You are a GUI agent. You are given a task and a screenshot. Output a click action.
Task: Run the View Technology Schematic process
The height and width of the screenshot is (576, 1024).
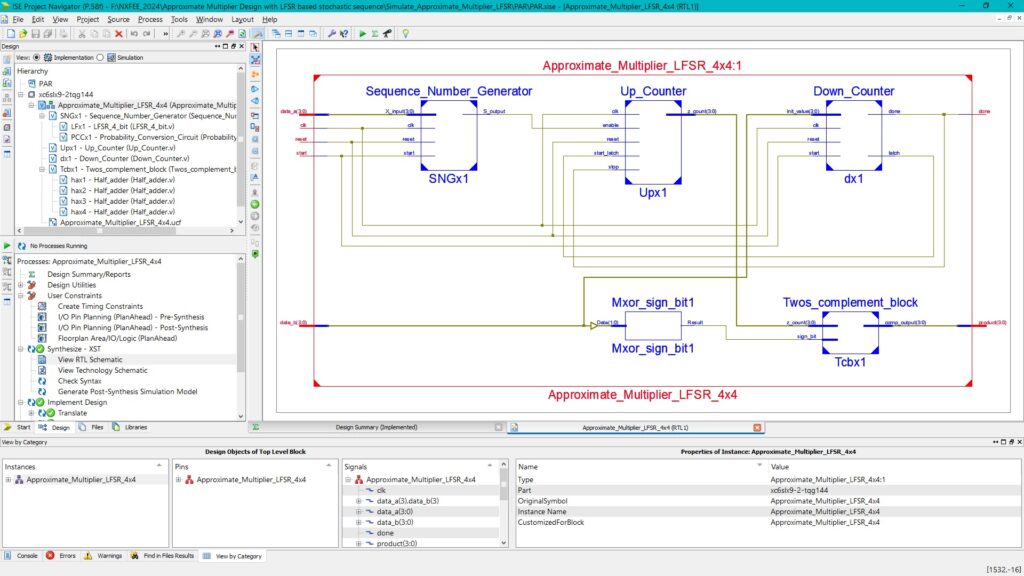click(x=102, y=370)
